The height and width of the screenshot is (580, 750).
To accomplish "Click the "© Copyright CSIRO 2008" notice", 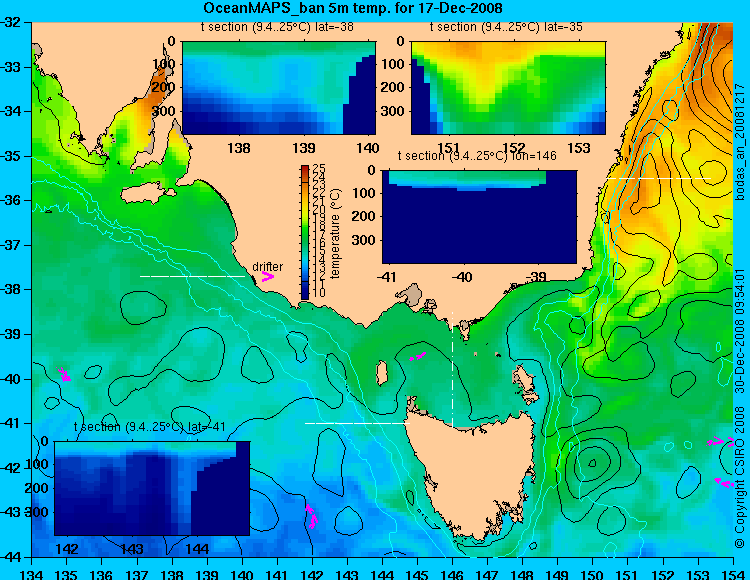I will (x=740, y=478).
